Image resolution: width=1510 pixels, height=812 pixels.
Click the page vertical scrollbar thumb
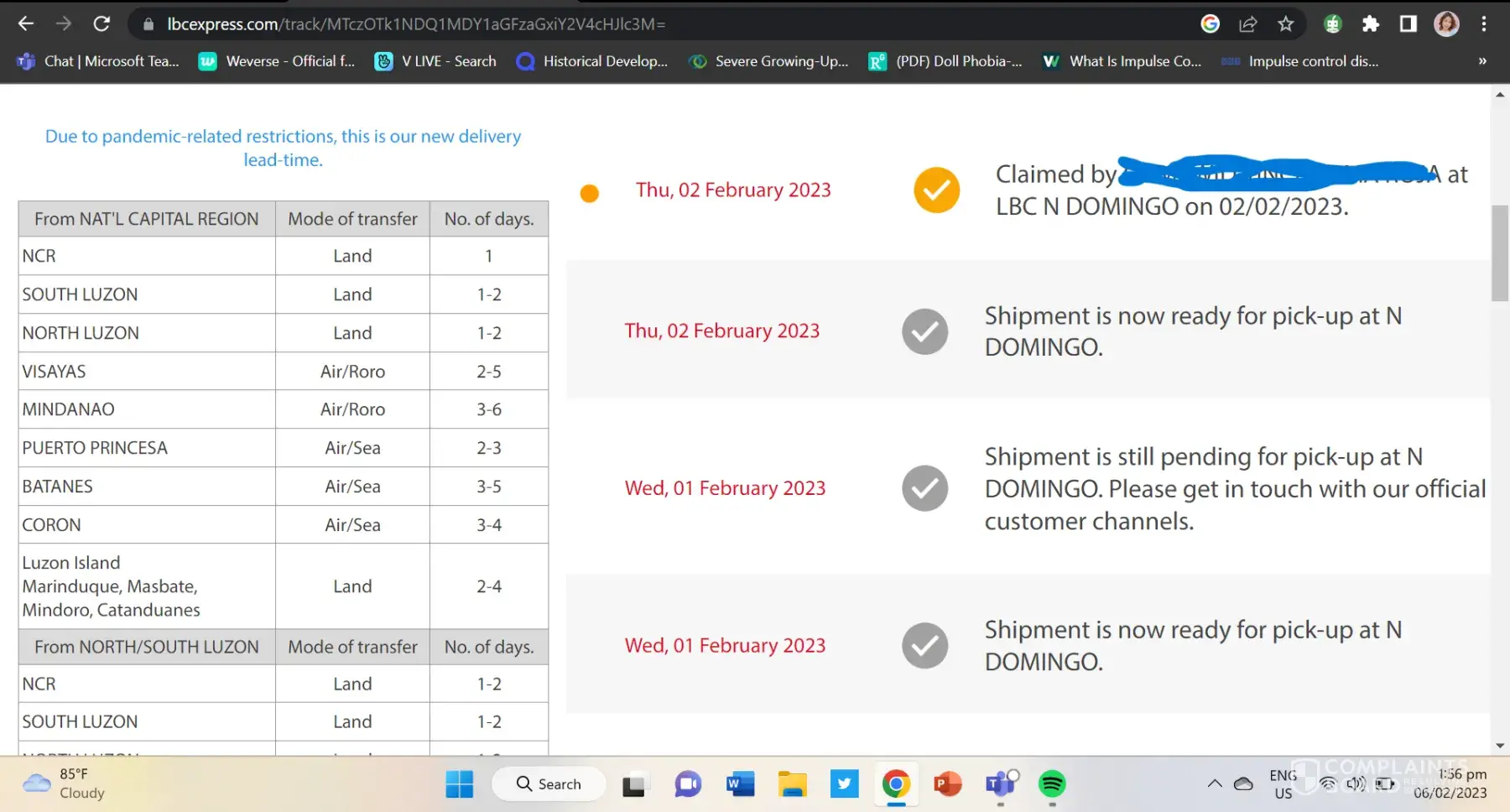(1500, 252)
